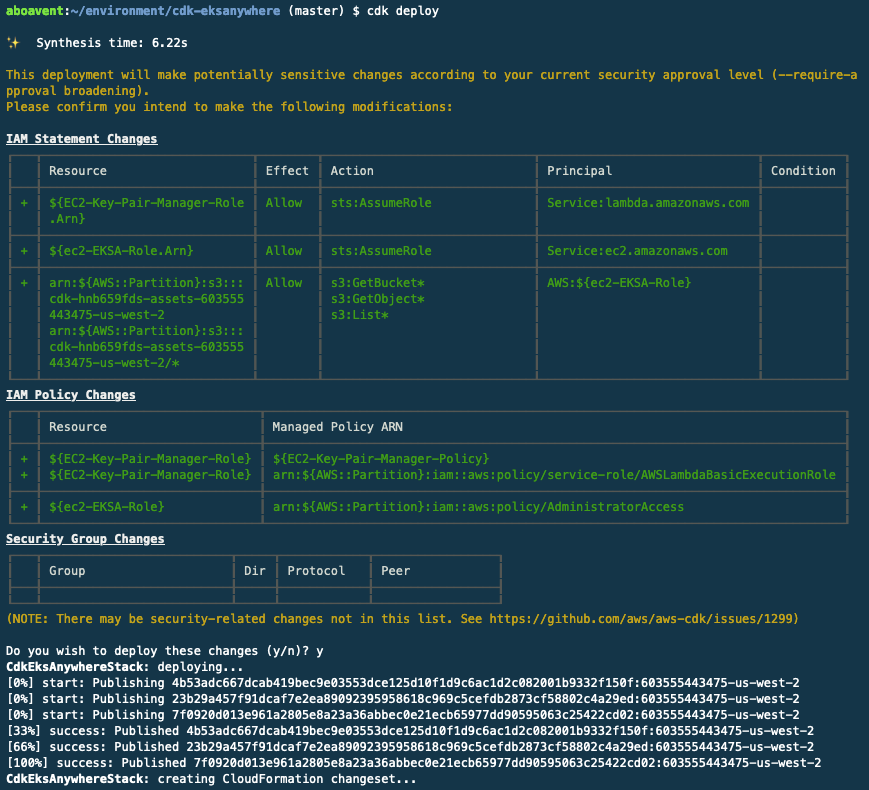Click the '(master)' branch text

316,11
